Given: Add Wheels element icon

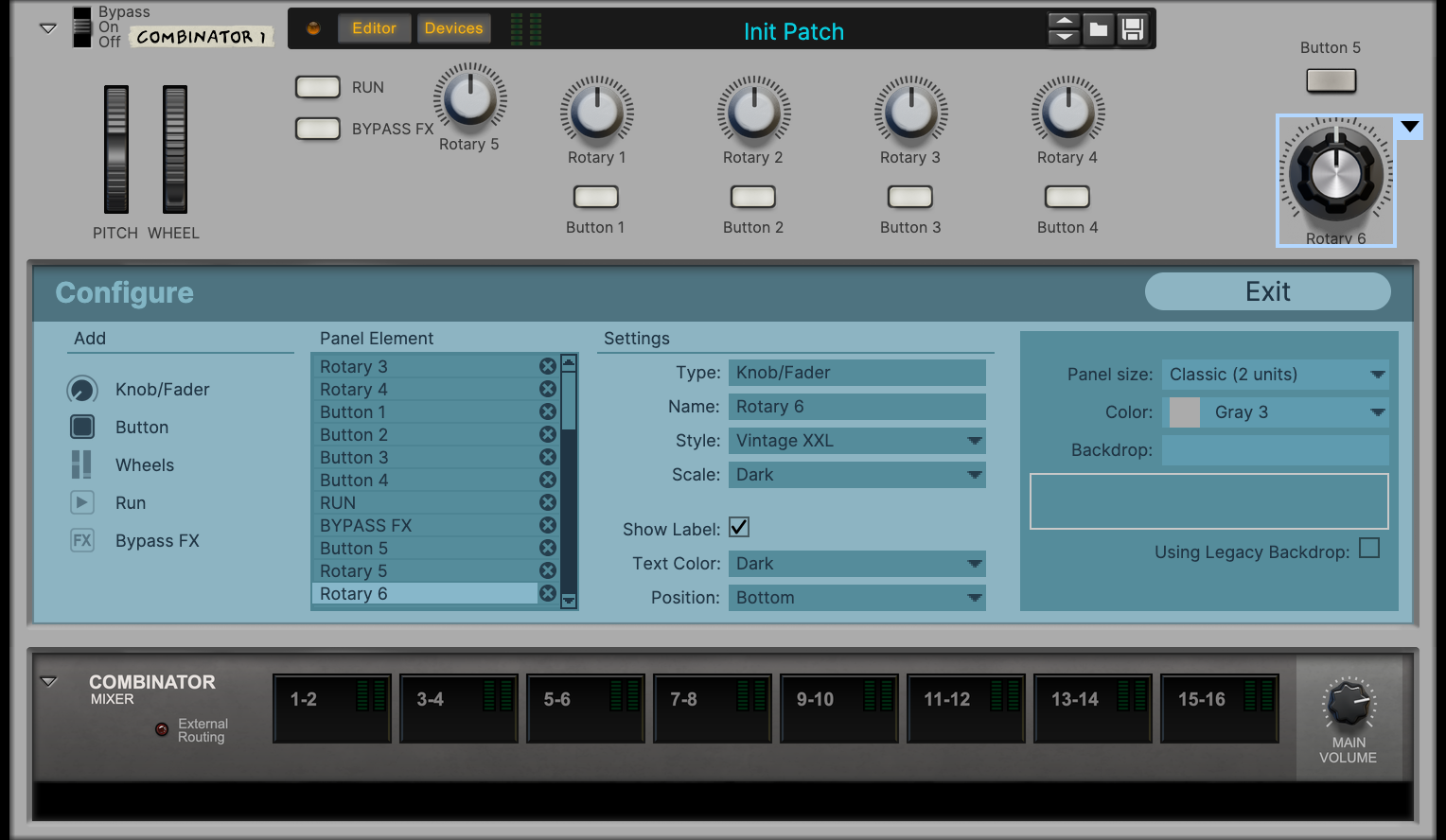Looking at the screenshot, I should (82, 464).
